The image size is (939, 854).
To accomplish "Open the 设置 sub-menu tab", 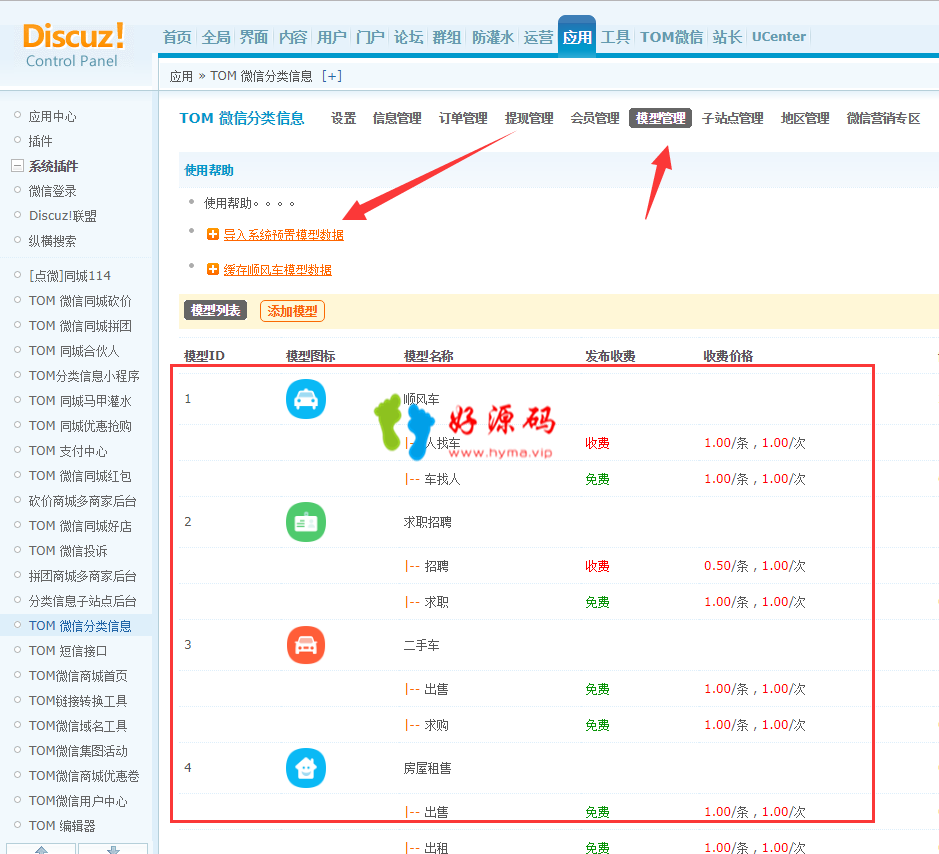I will (x=344, y=119).
